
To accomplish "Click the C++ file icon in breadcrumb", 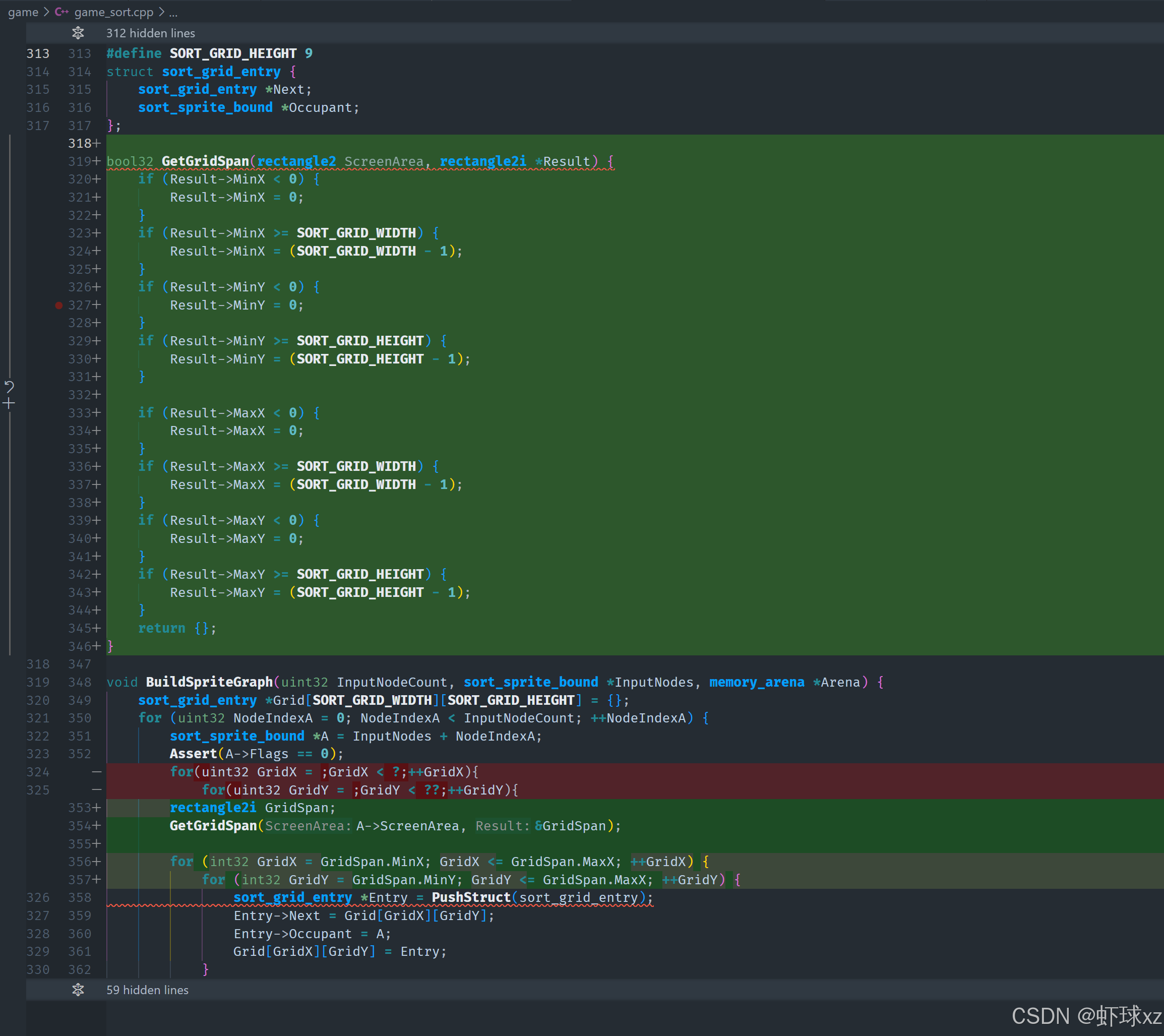I will click(62, 12).
